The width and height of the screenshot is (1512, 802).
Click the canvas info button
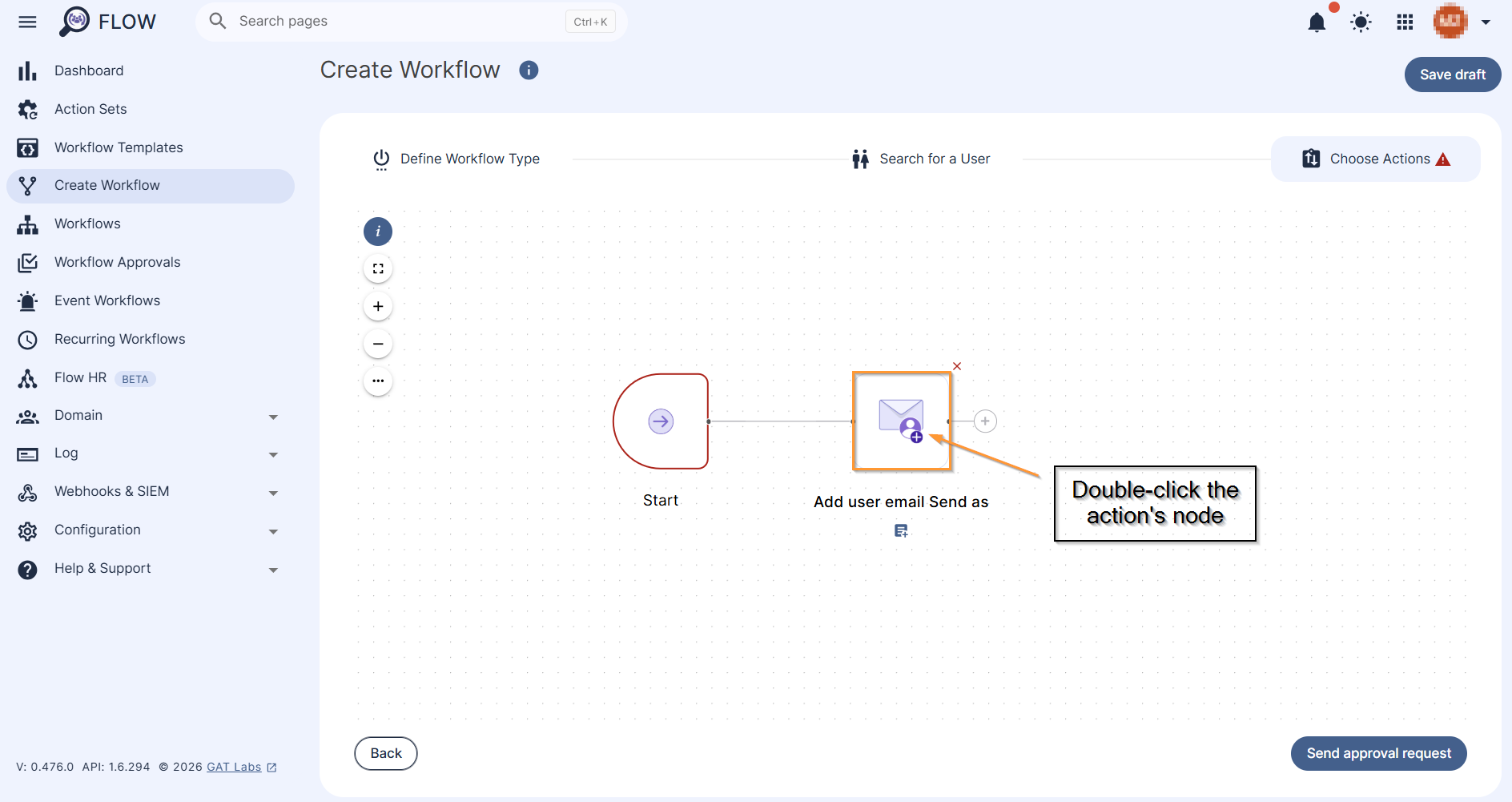(x=378, y=232)
